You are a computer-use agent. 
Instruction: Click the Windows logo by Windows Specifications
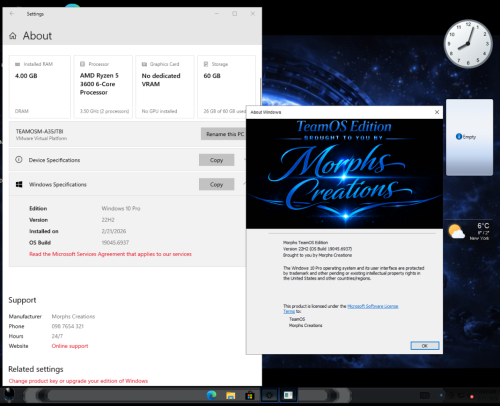19,184
